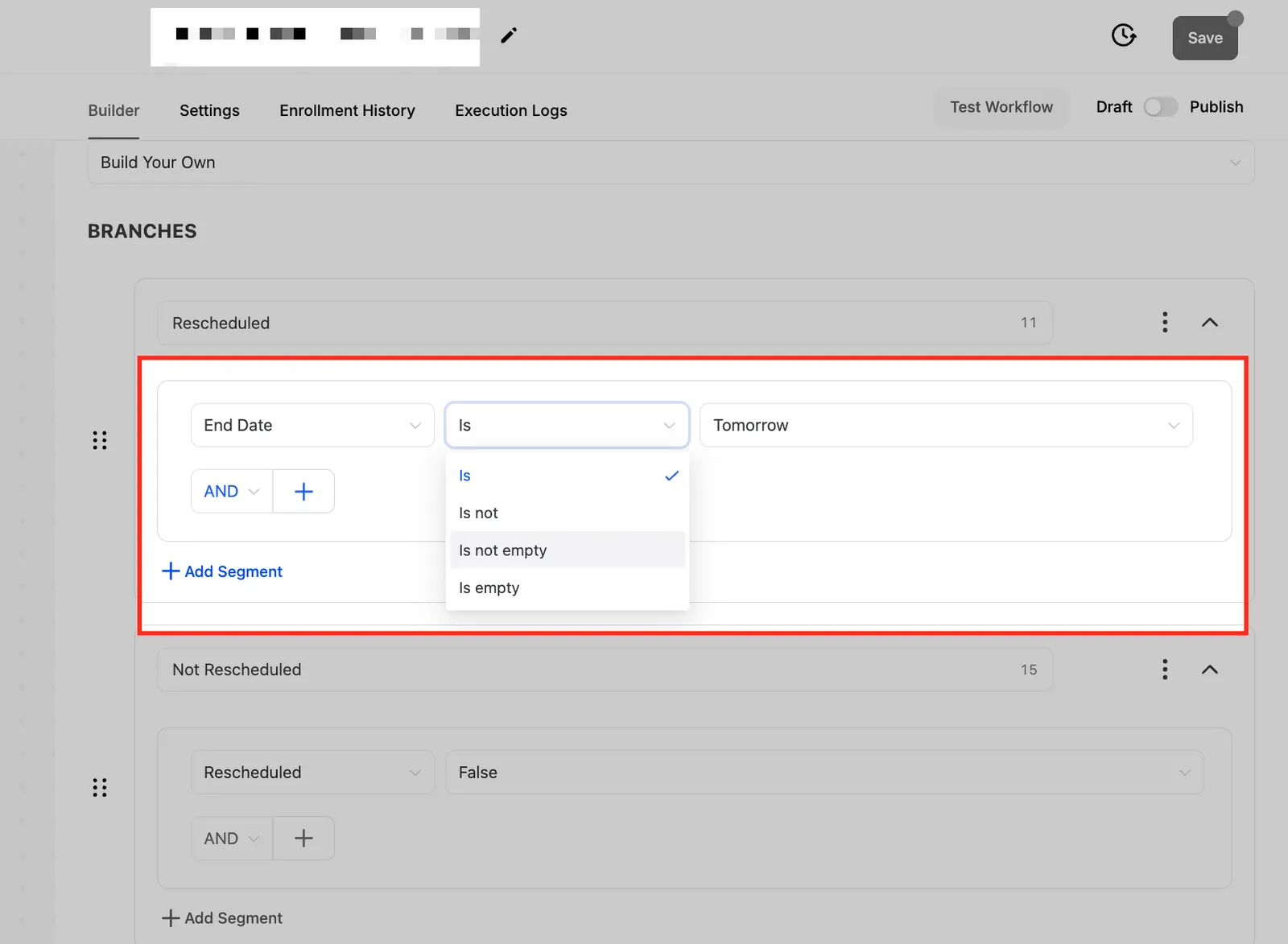
Task: Add condition with plus in Rescheduled False segment
Action: click(x=303, y=839)
